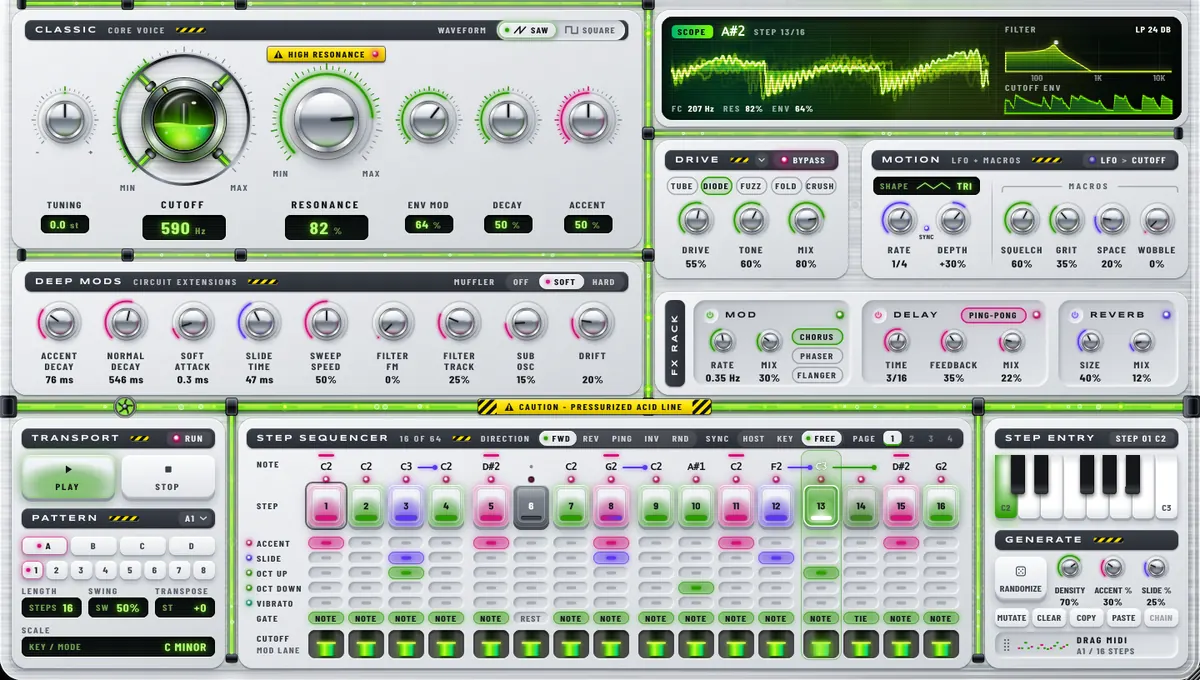
Task: Set Muffler to Hard
Action: [603, 282]
